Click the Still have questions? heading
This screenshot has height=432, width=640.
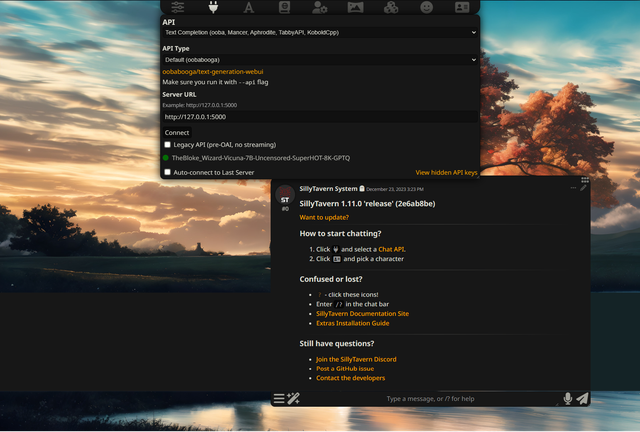click(337, 344)
